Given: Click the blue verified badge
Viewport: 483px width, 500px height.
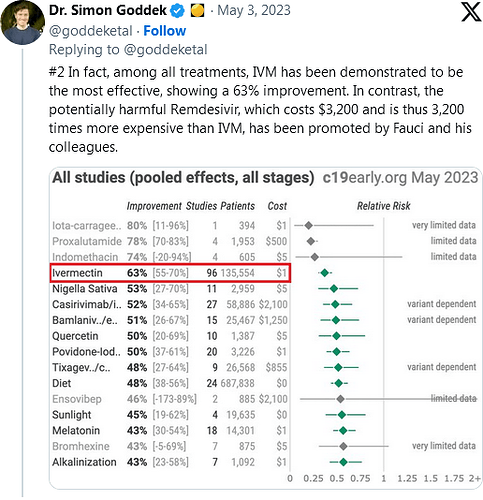Looking at the screenshot, I should click(177, 11).
